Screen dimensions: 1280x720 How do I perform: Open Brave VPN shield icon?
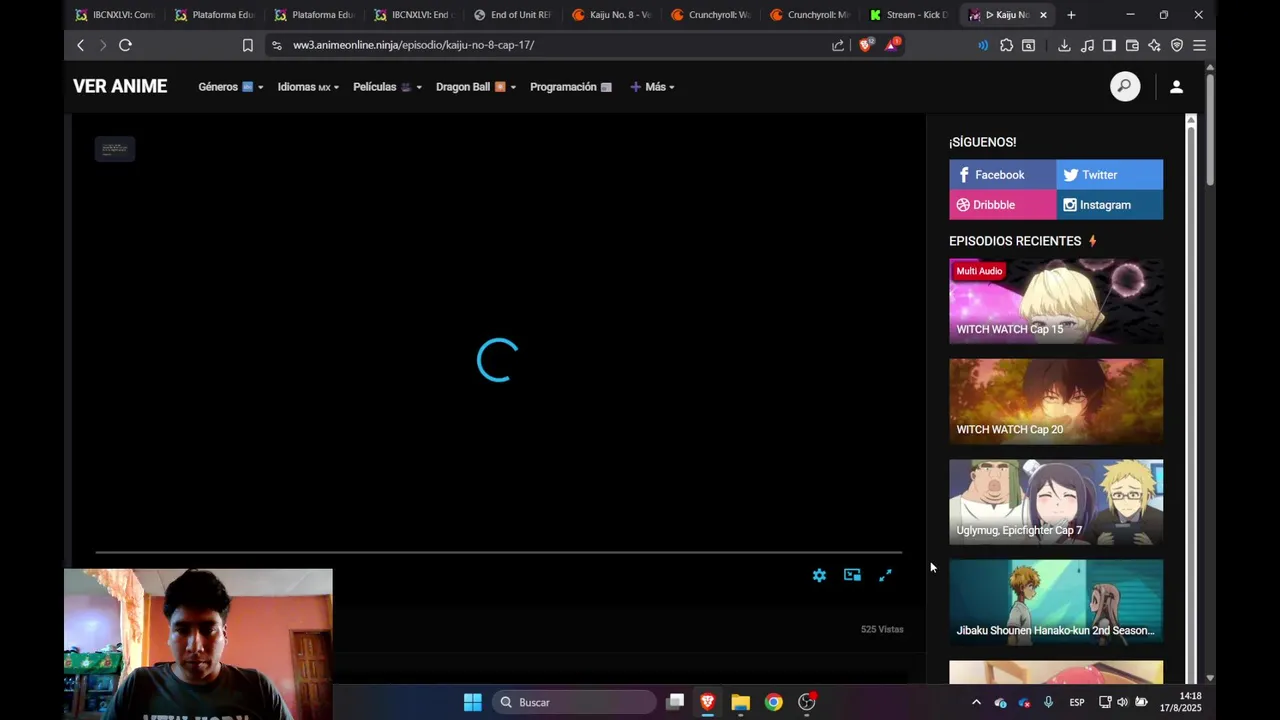[x=1177, y=45]
